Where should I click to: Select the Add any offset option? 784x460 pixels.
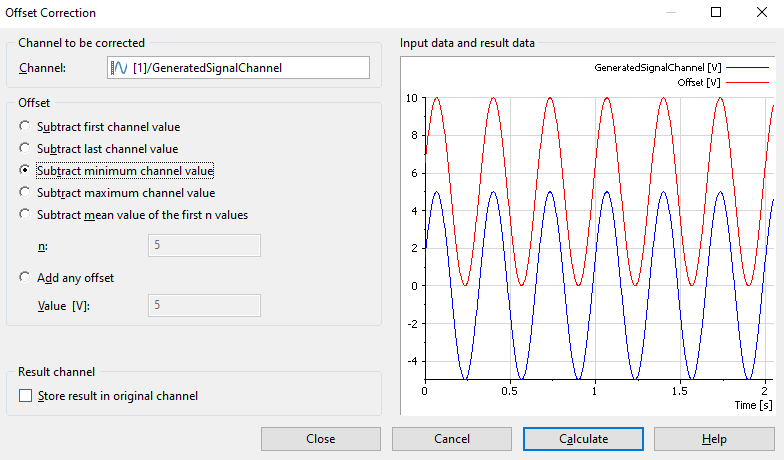25,278
